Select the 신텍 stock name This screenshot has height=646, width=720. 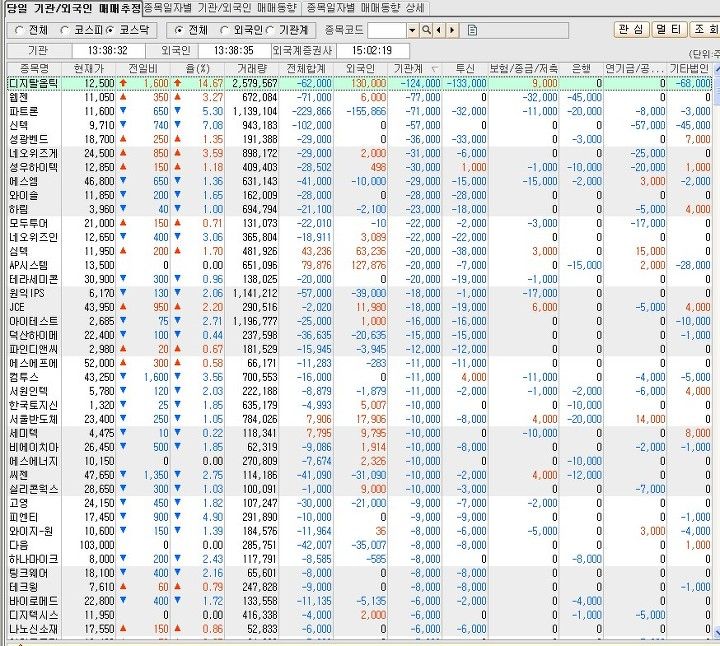(x=19, y=125)
